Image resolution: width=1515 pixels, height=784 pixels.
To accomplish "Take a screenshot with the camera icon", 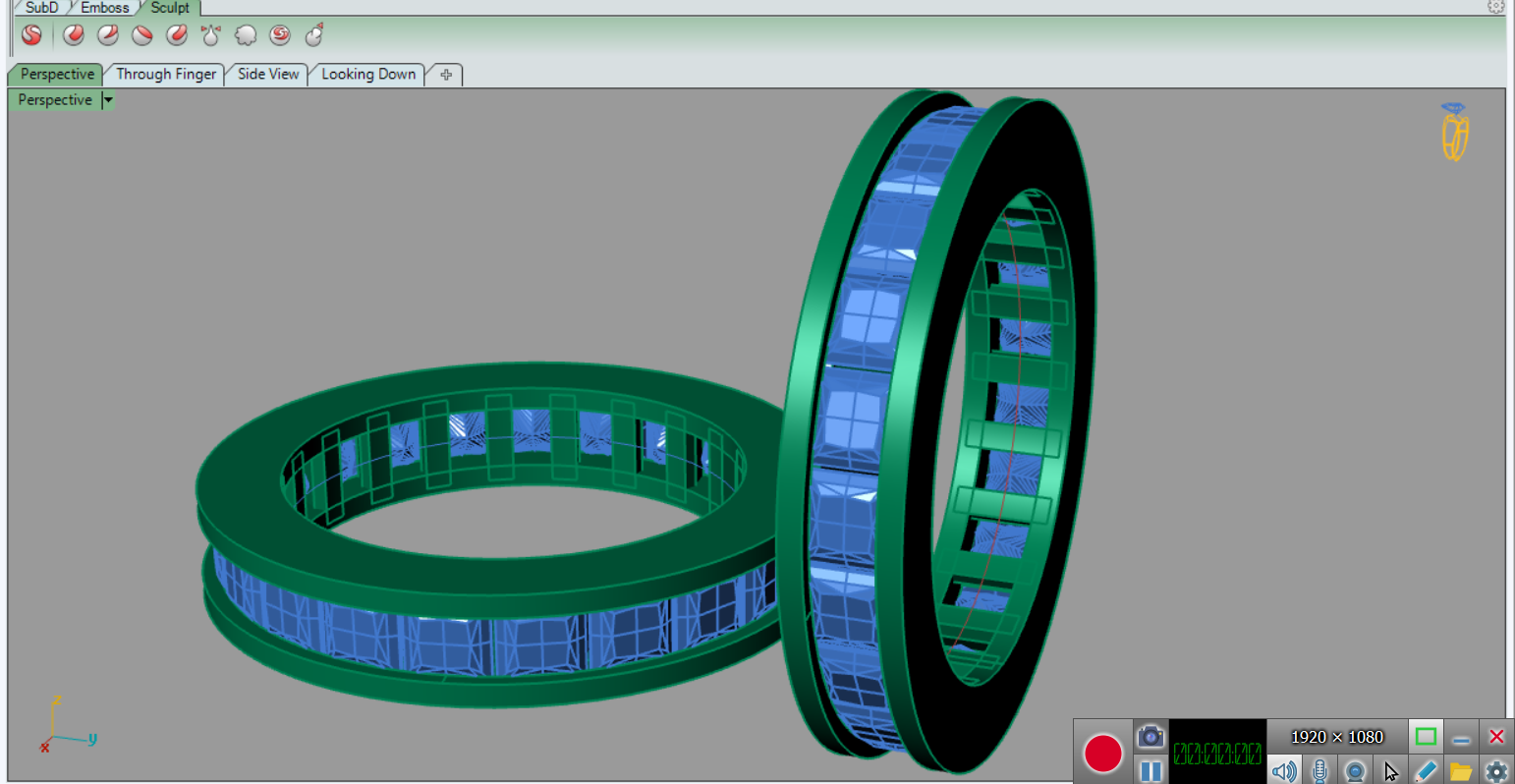I will click(1150, 736).
